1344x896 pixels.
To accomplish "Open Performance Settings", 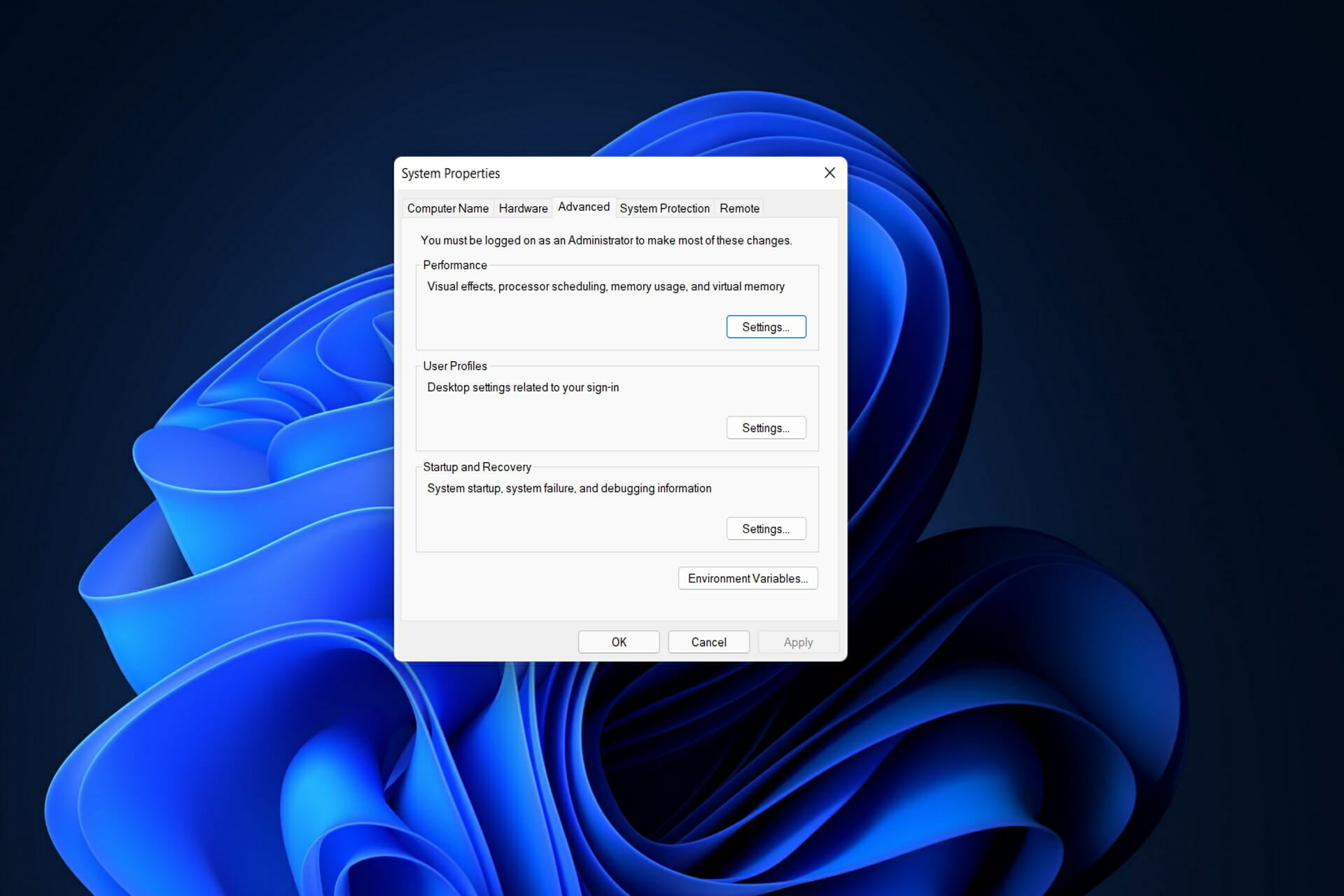I will 766,326.
